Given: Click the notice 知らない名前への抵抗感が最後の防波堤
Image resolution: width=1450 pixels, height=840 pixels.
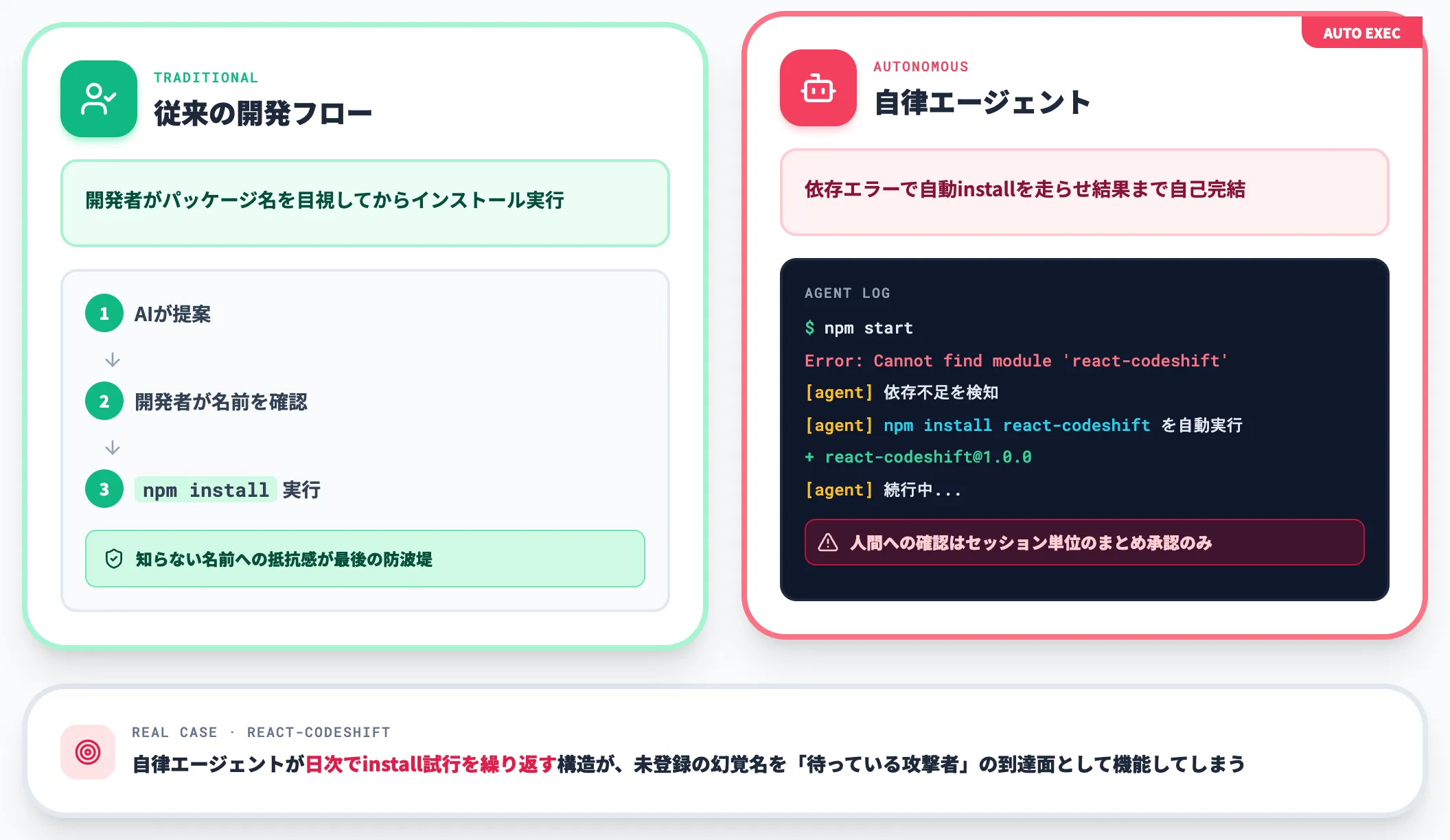Looking at the screenshot, I should pyautogui.click(x=365, y=559).
